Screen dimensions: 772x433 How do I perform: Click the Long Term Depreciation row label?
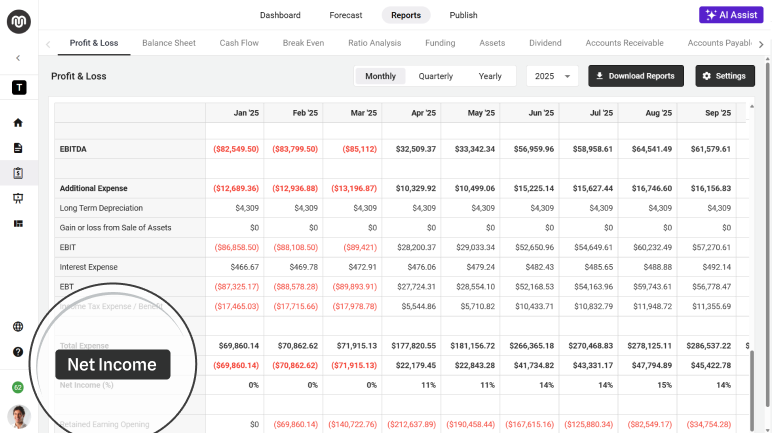[x=101, y=208]
